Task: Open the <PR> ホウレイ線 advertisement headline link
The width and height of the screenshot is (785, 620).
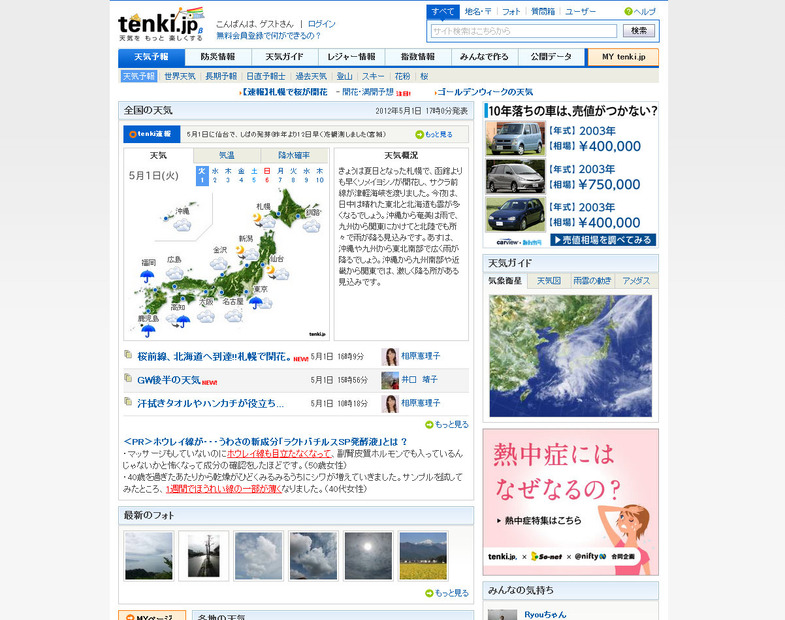Action: (x=265, y=442)
